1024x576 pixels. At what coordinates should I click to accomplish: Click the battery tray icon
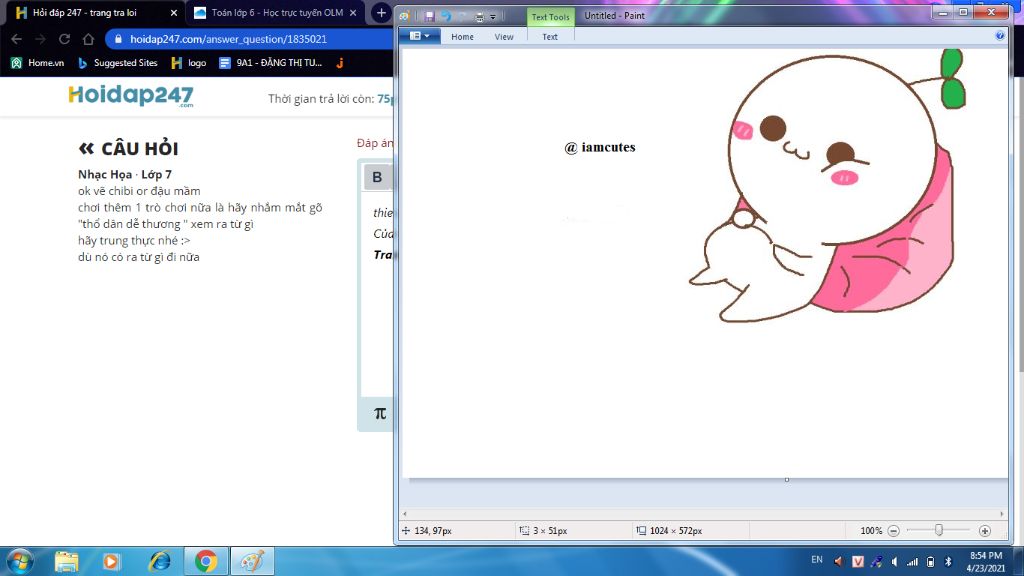931,561
